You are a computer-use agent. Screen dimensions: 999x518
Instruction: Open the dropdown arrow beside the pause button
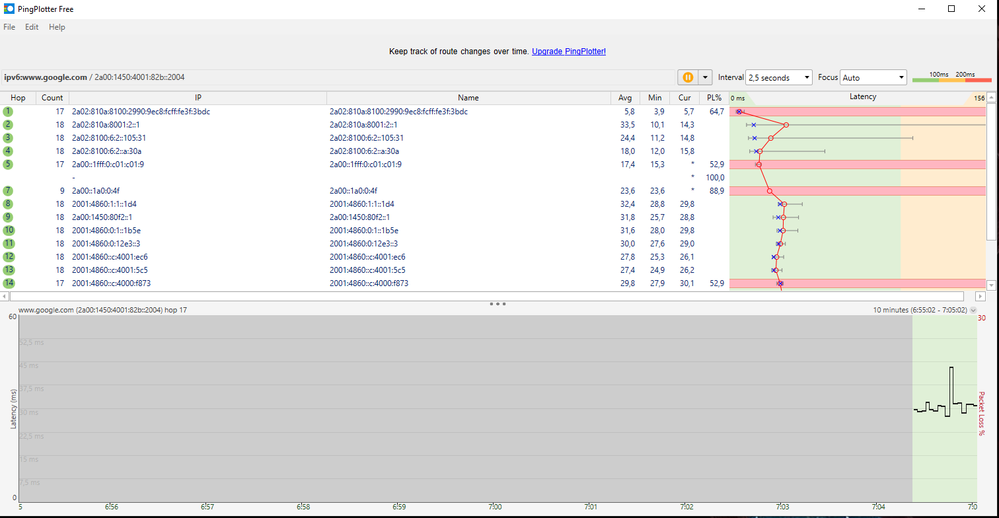point(705,77)
